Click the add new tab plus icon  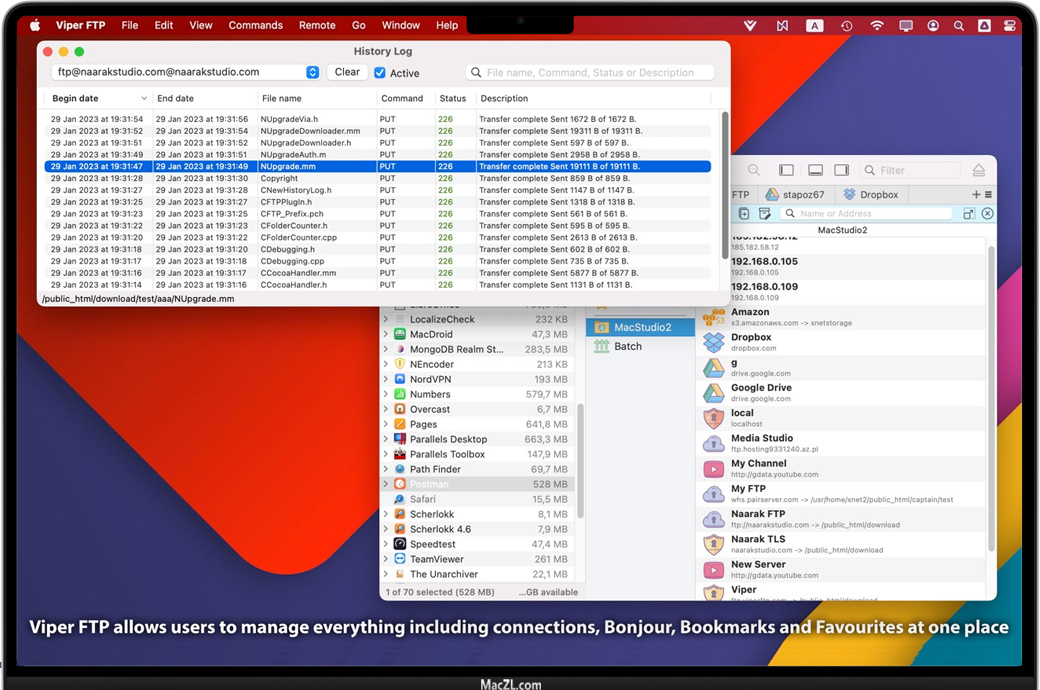976,195
